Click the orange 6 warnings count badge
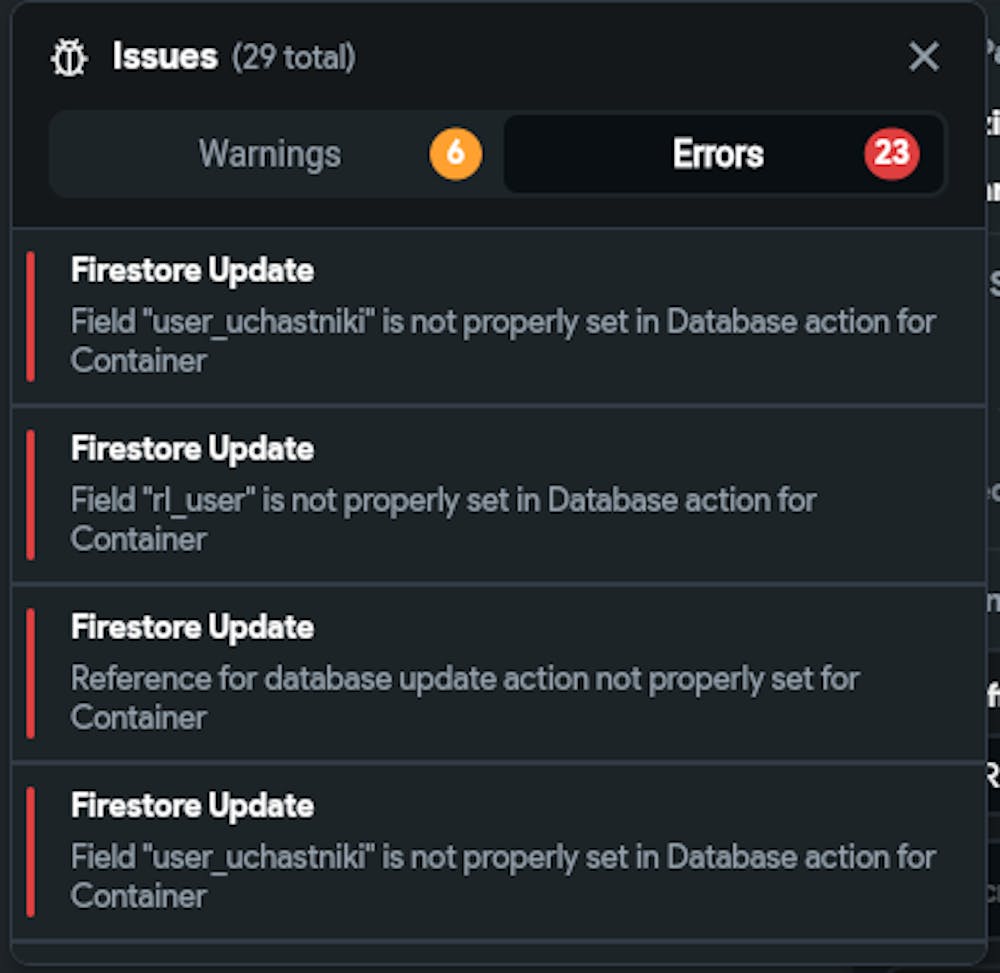The image size is (1000, 973). [455, 154]
